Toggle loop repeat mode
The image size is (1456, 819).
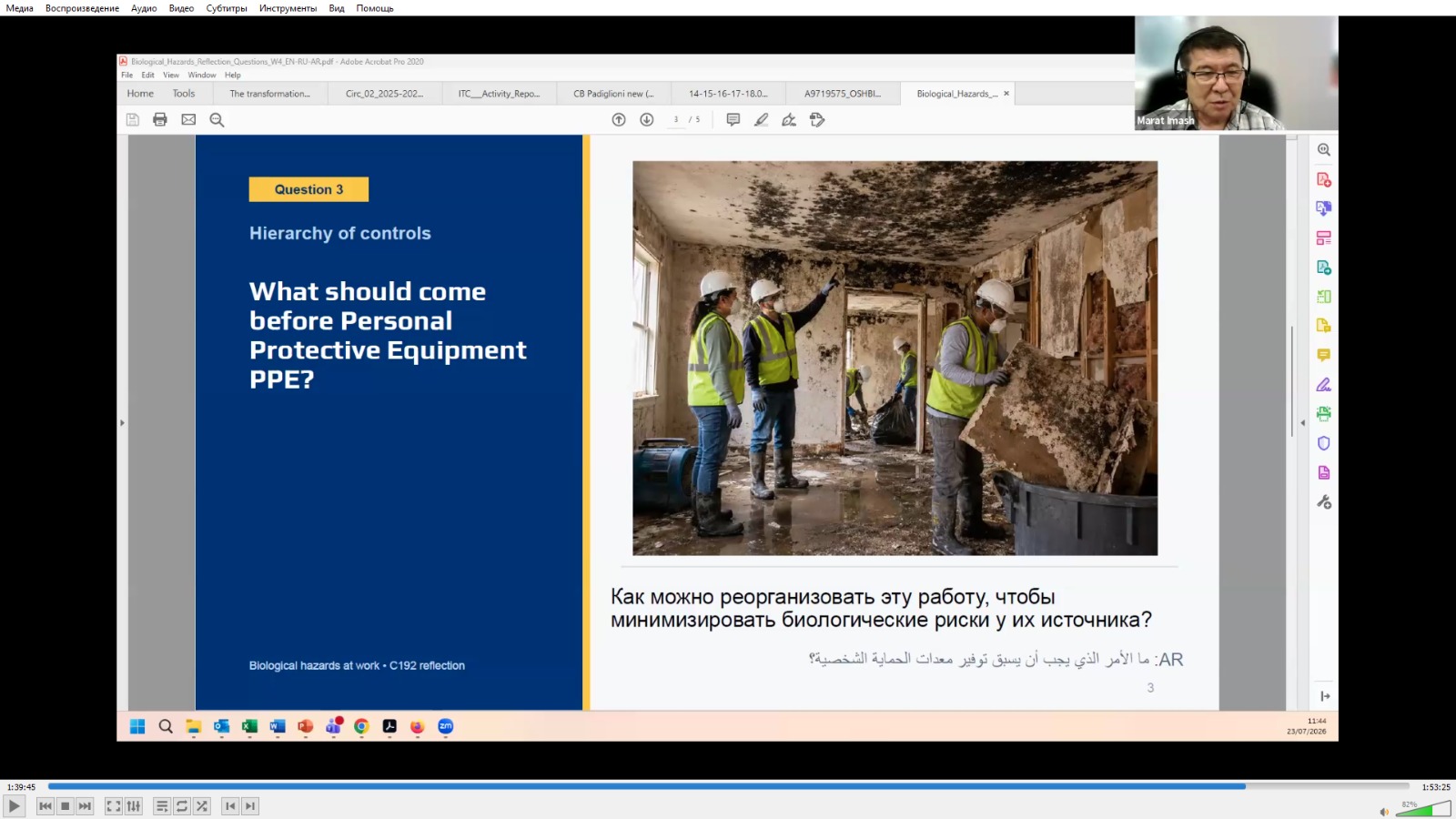point(182,806)
